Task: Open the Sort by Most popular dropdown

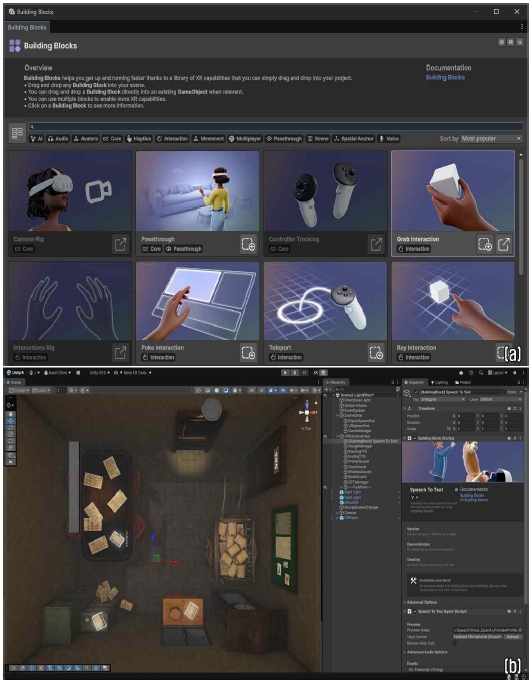Action: (x=491, y=139)
